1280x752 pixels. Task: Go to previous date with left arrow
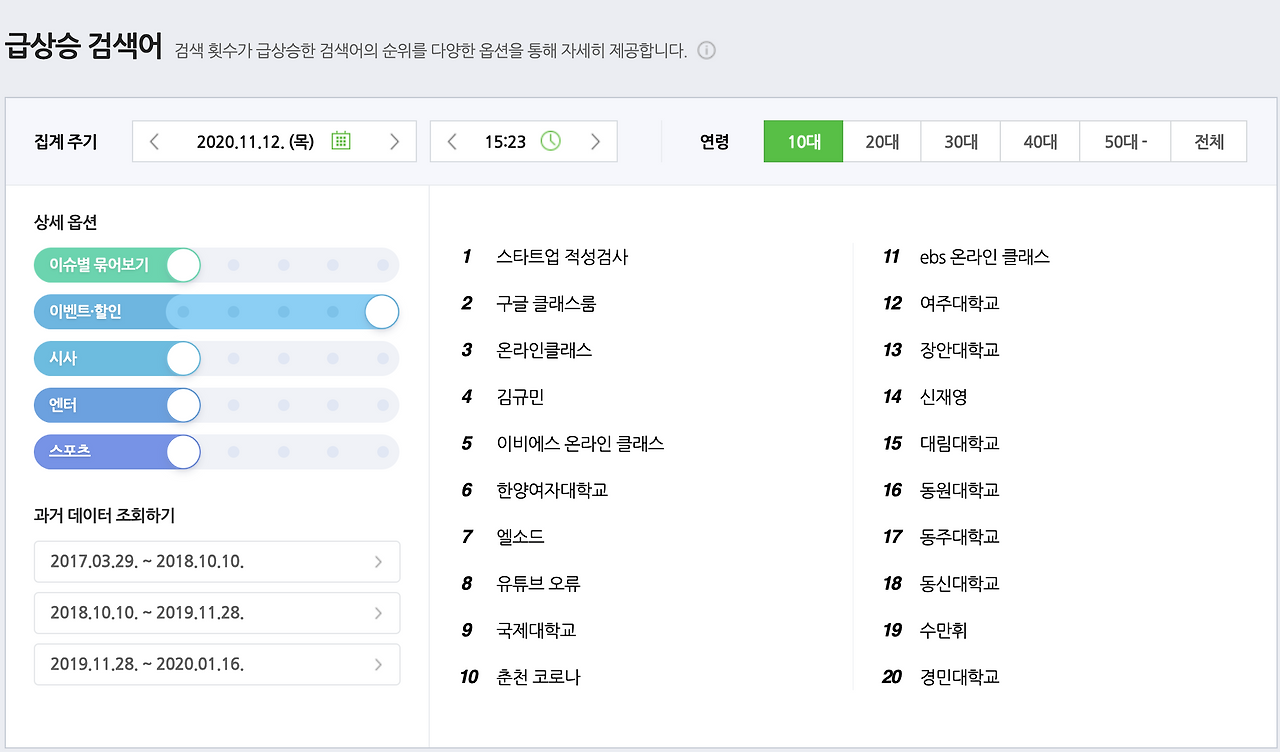154,141
